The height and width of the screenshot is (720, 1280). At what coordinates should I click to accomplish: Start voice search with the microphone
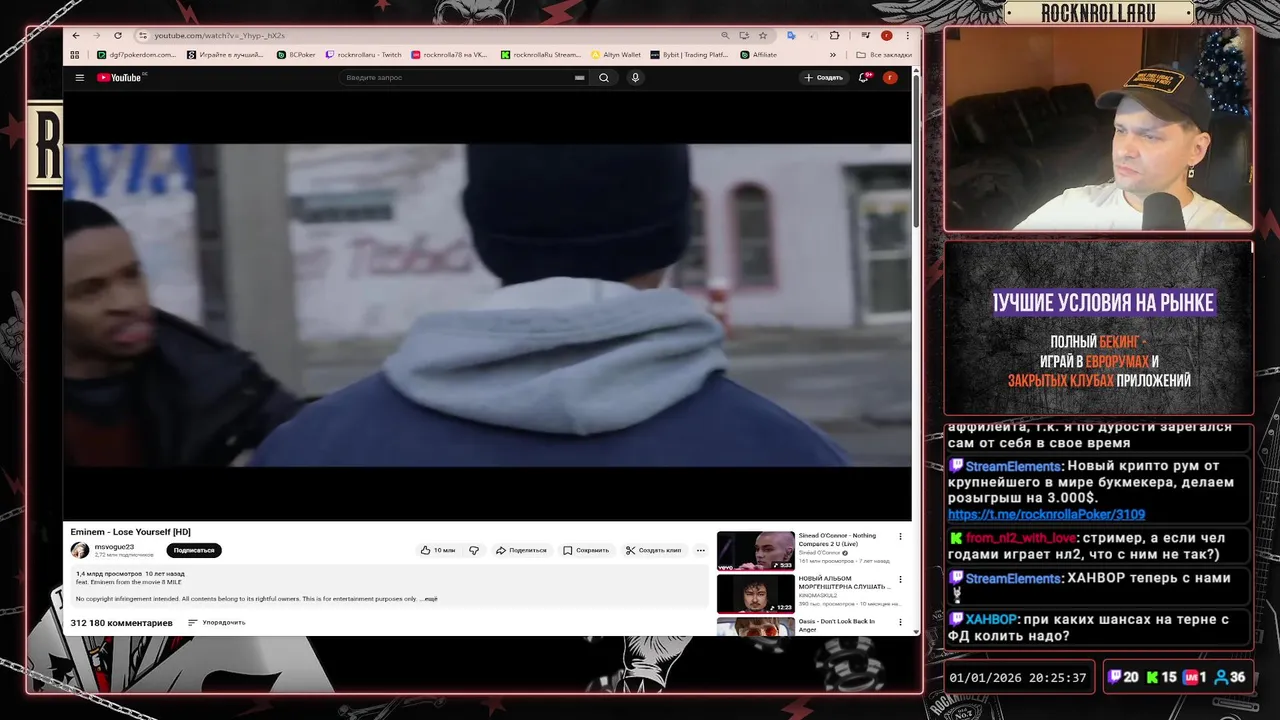635,77
